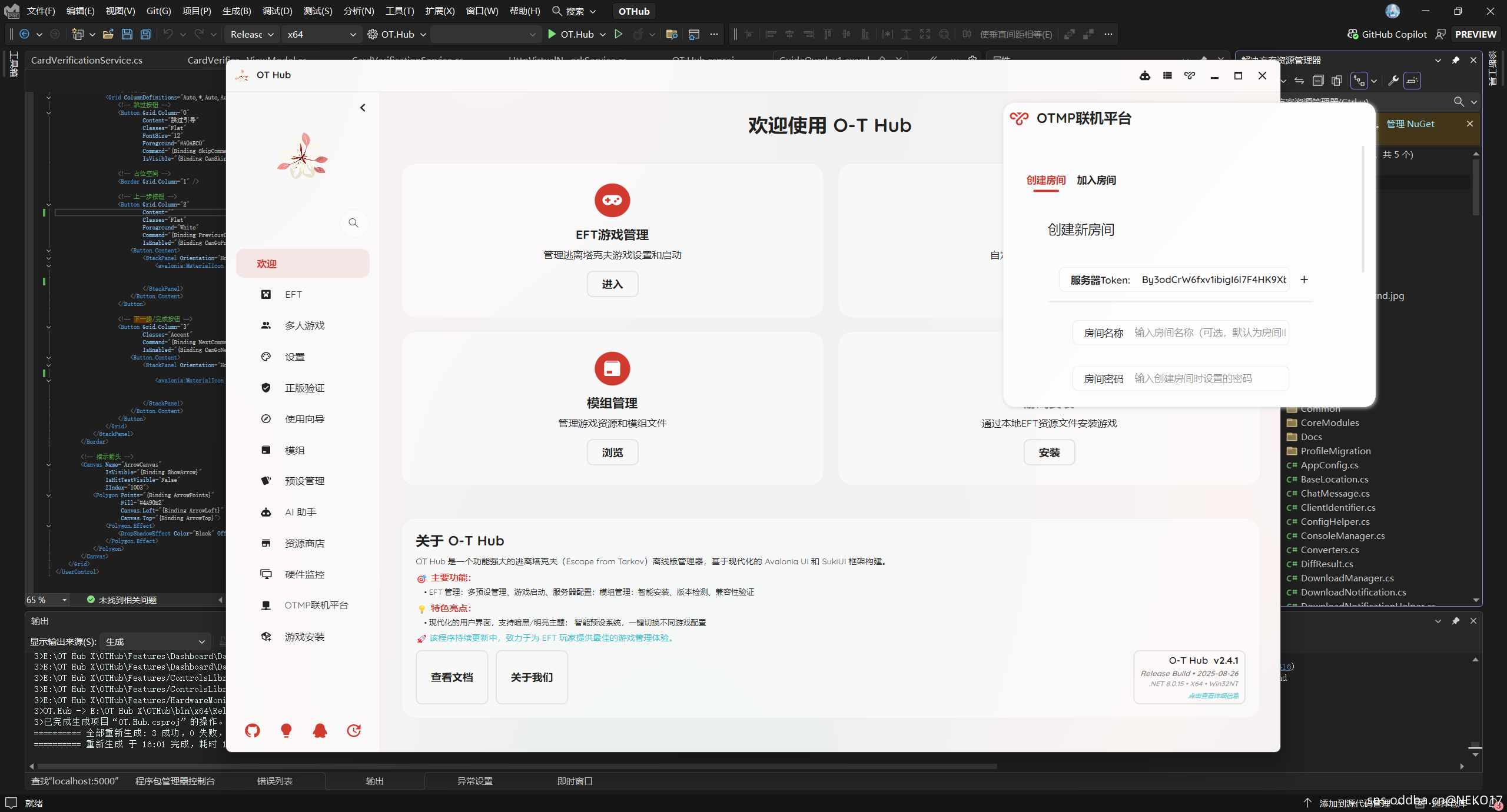The height and width of the screenshot is (812, 1507).
Task: Click the 点击查看详细信息 link in the version box
Action: click(1213, 695)
